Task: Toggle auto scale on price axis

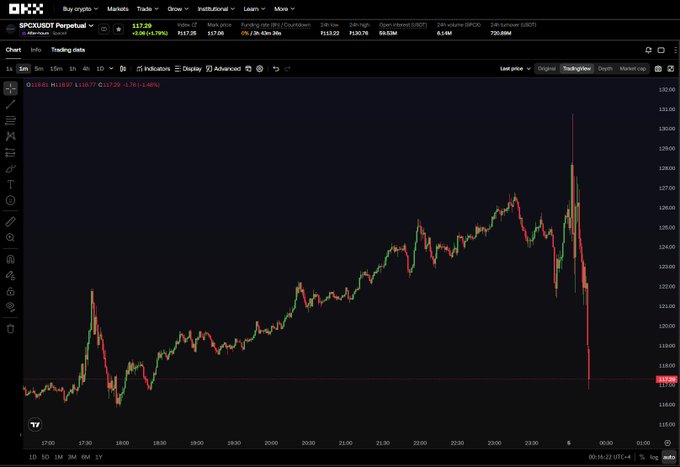Action: (x=669, y=457)
